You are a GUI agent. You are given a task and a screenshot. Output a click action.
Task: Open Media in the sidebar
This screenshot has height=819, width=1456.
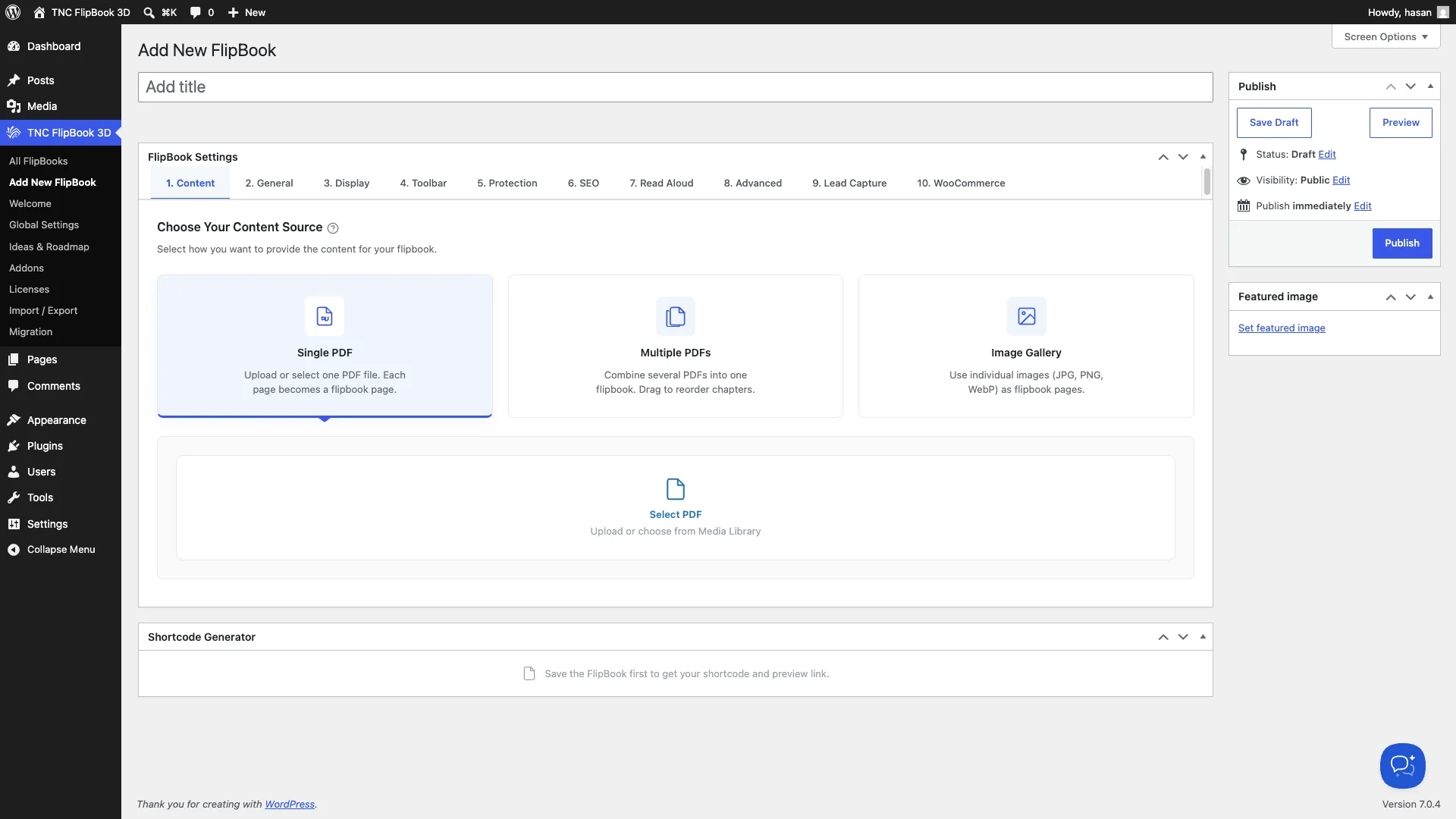click(x=61, y=106)
